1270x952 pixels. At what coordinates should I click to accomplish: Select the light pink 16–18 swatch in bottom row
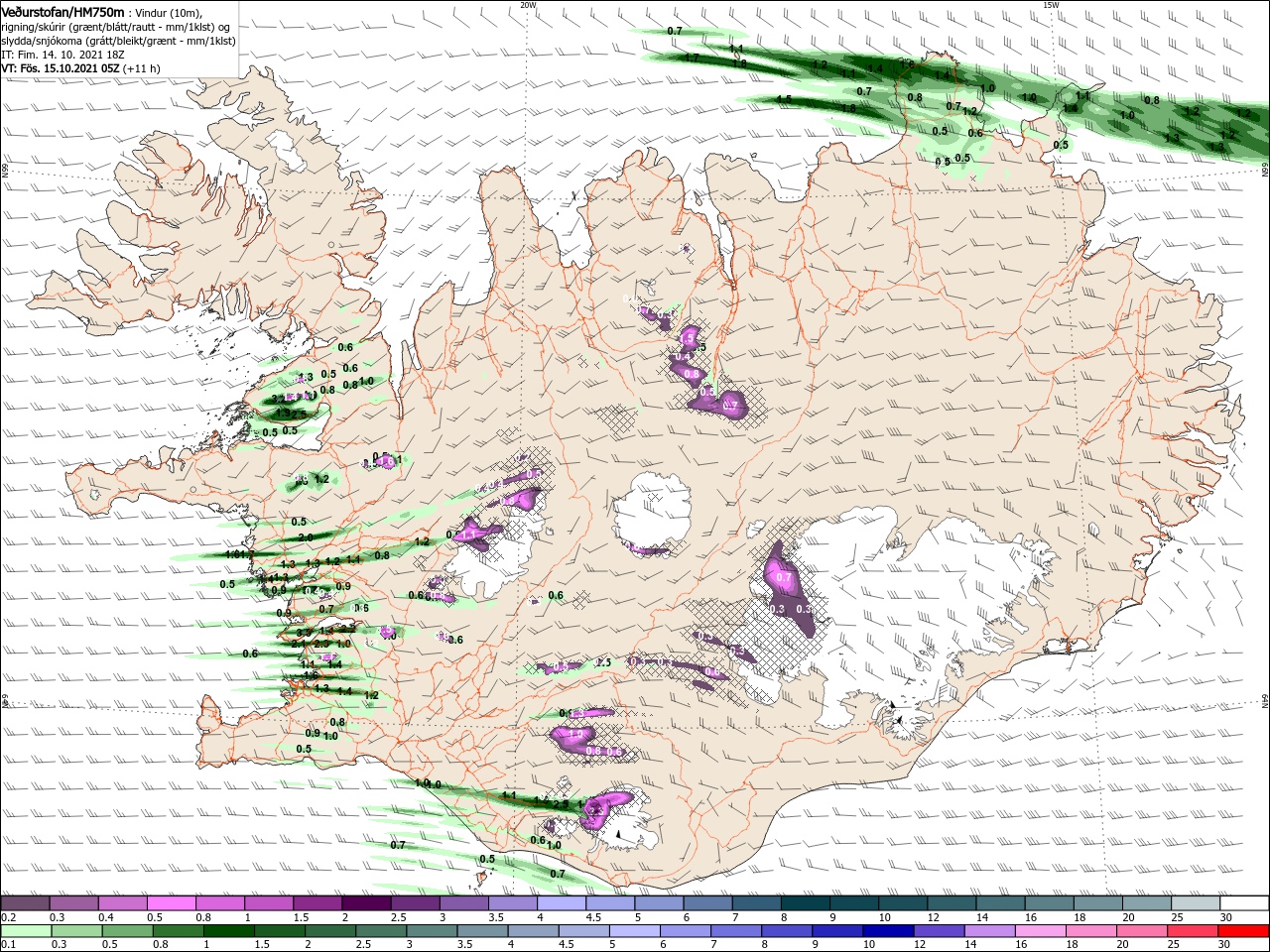click(x=1039, y=931)
